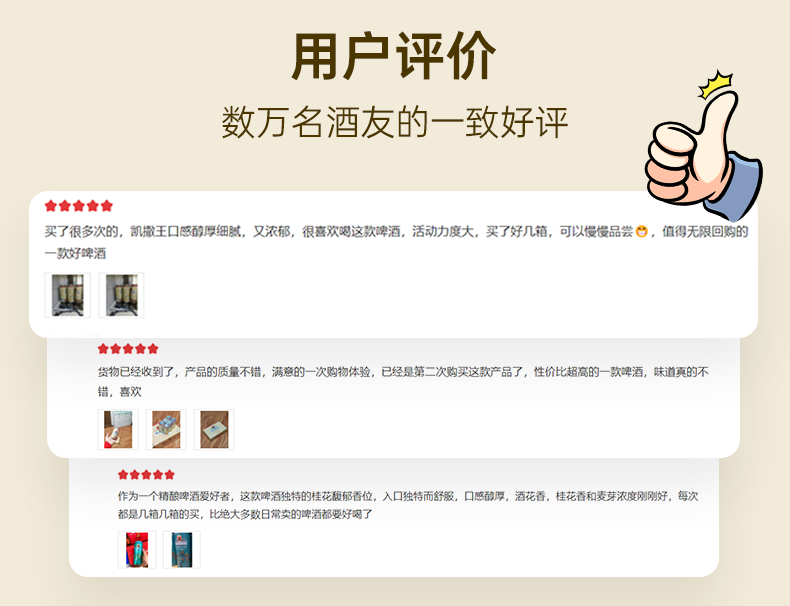Open the hand-holding-bottle photo in second review

118,429
